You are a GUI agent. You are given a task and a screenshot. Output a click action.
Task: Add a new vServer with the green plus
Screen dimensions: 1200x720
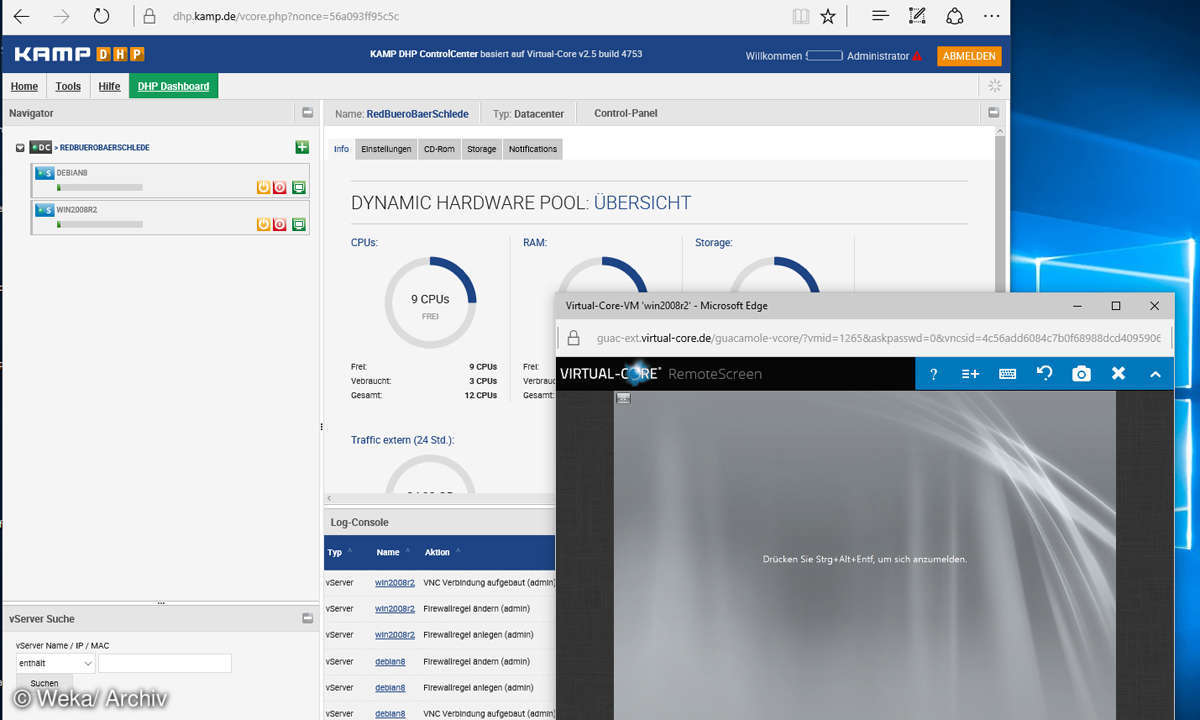(302, 147)
